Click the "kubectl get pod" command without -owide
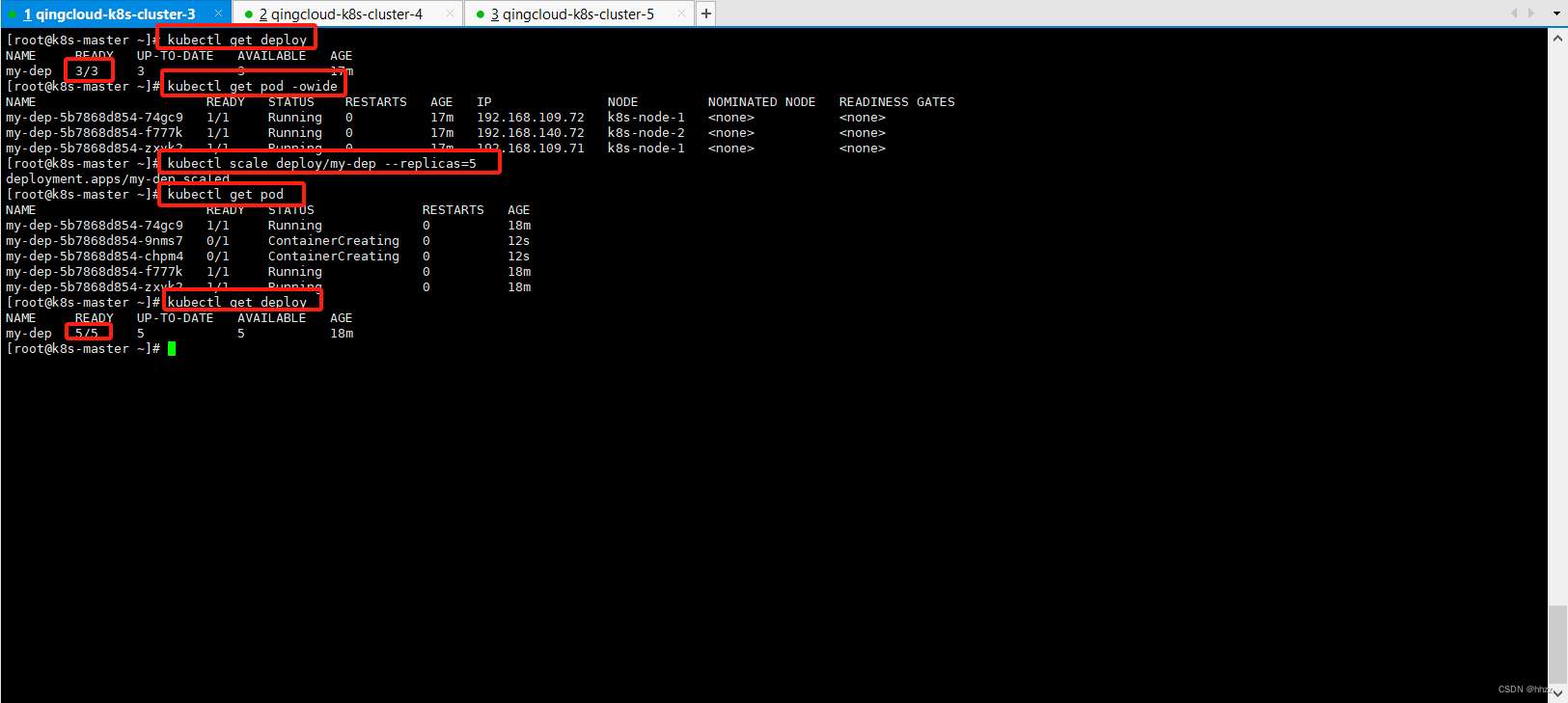The height and width of the screenshot is (703, 1568). point(226,195)
